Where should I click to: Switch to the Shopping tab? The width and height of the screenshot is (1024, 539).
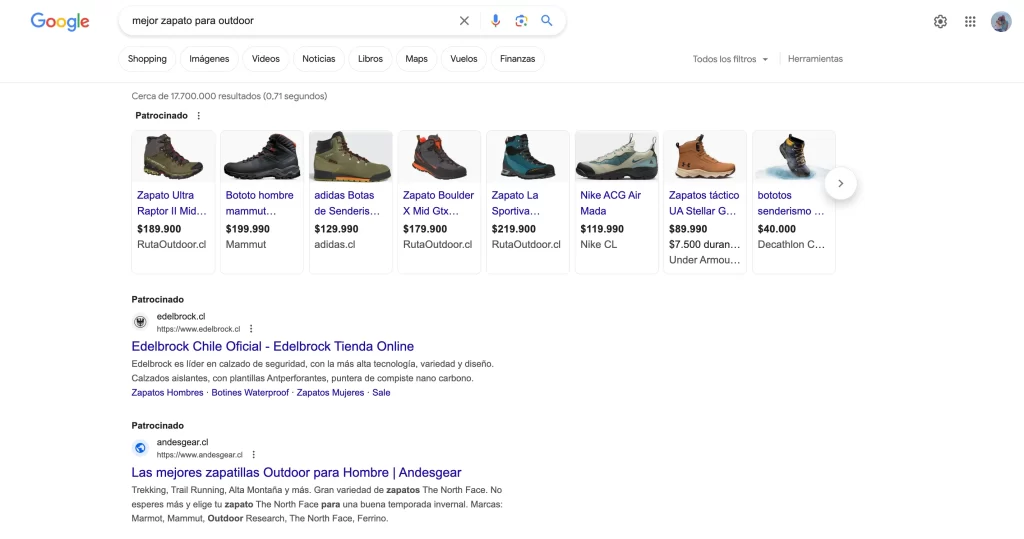(x=147, y=59)
